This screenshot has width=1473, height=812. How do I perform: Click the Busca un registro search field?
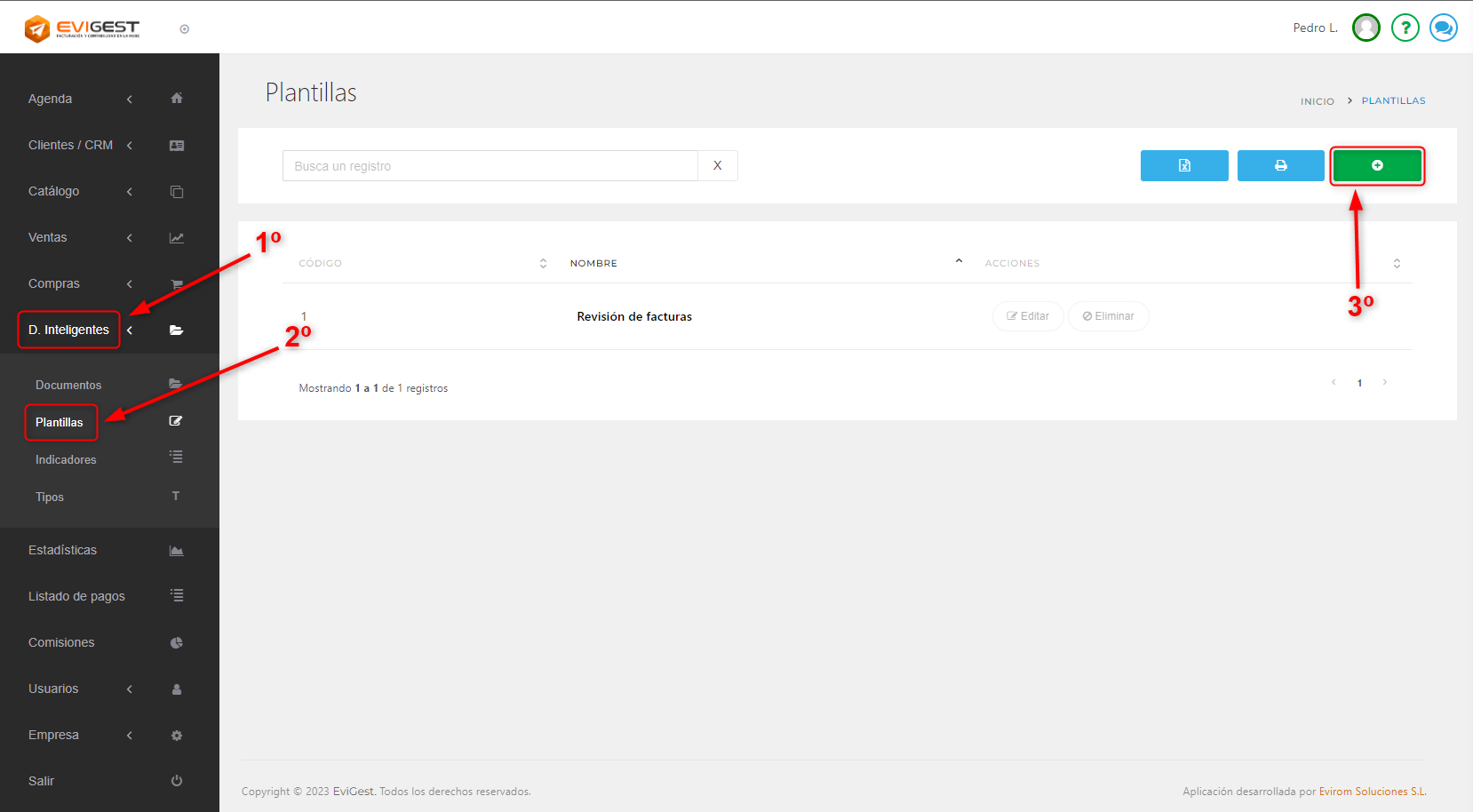click(x=490, y=166)
